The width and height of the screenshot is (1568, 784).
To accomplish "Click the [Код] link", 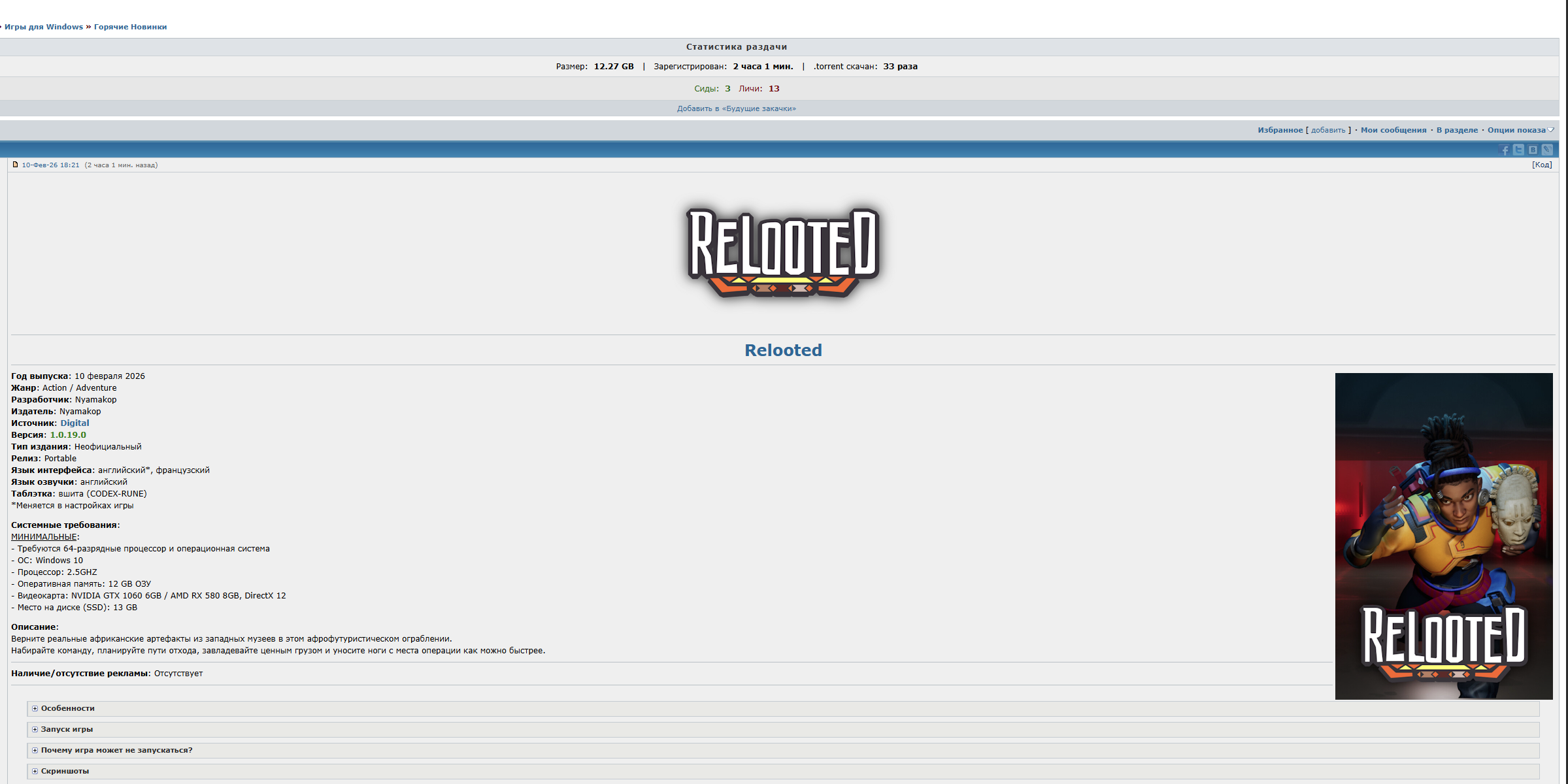I will pyautogui.click(x=1542, y=165).
